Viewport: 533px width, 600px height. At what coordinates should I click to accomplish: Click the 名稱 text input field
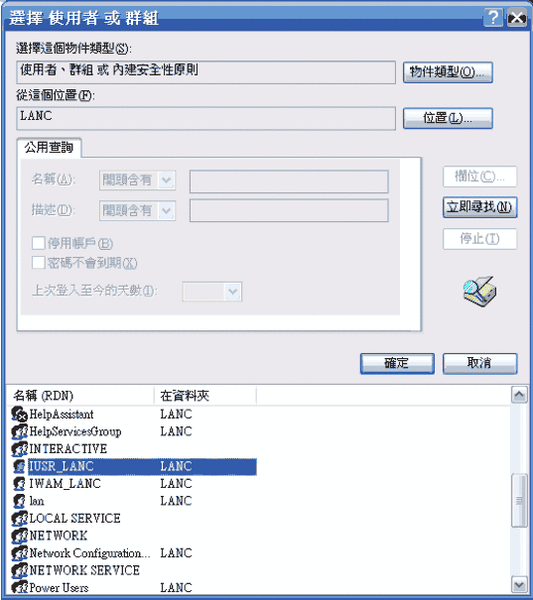[289, 181]
